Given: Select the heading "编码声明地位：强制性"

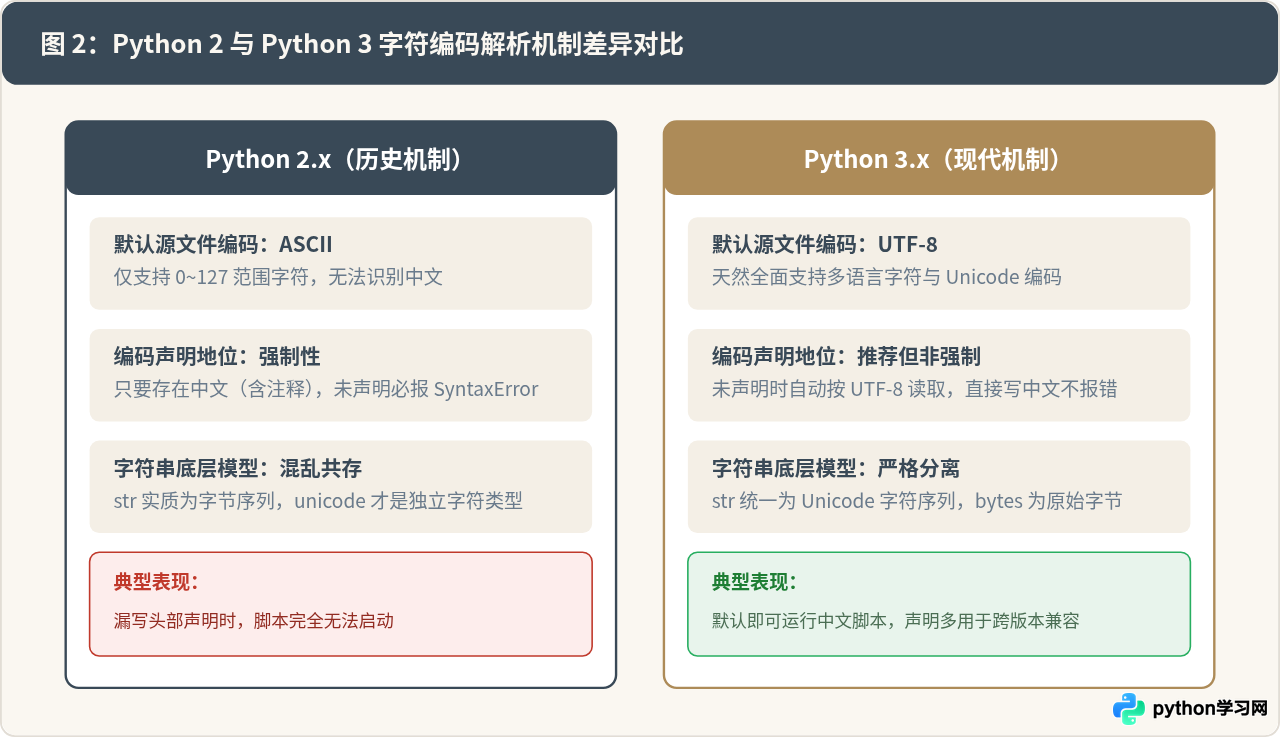Looking at the screenshot, I should [x=217, y=356].
